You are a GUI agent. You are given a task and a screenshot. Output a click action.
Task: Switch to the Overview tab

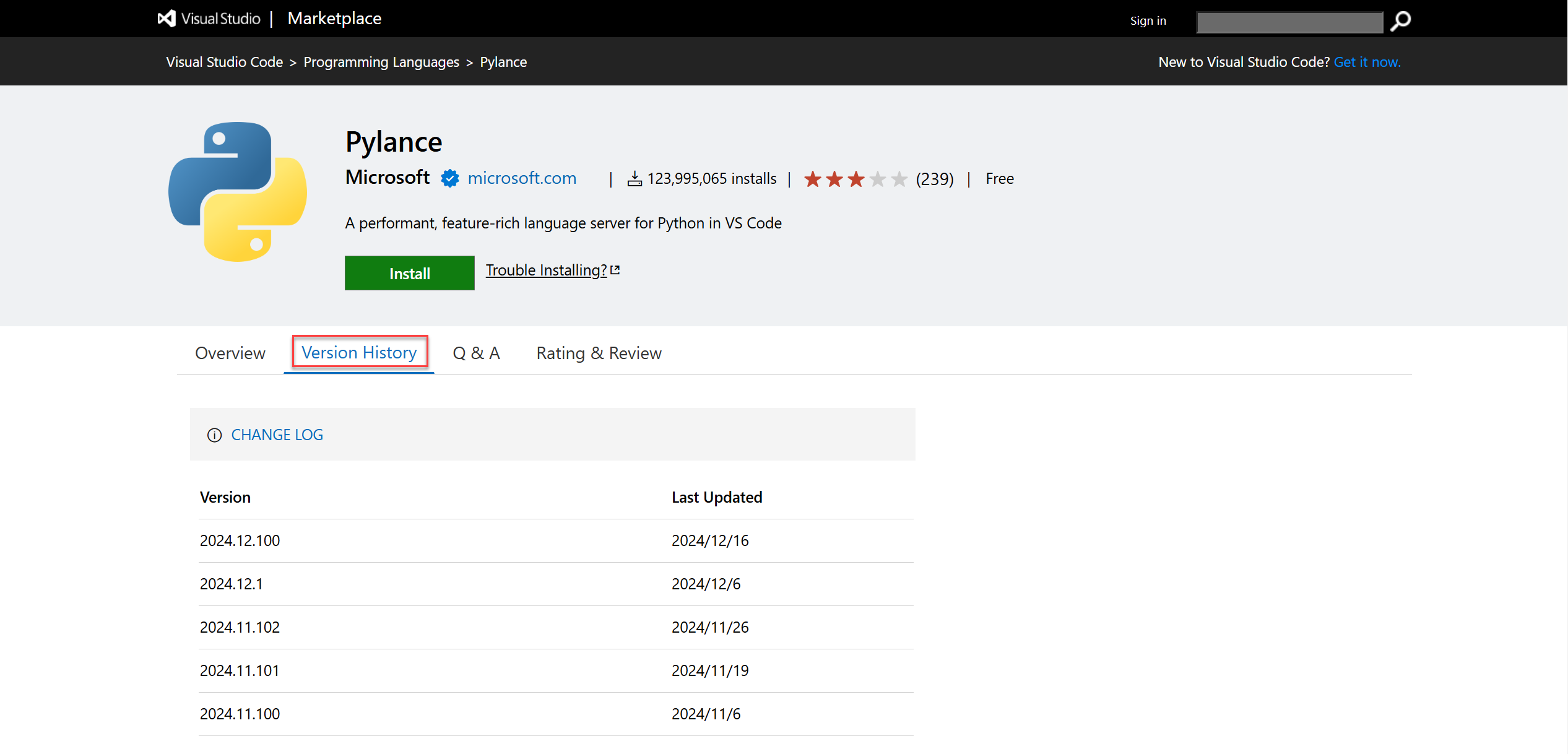(x=230, y=353)
